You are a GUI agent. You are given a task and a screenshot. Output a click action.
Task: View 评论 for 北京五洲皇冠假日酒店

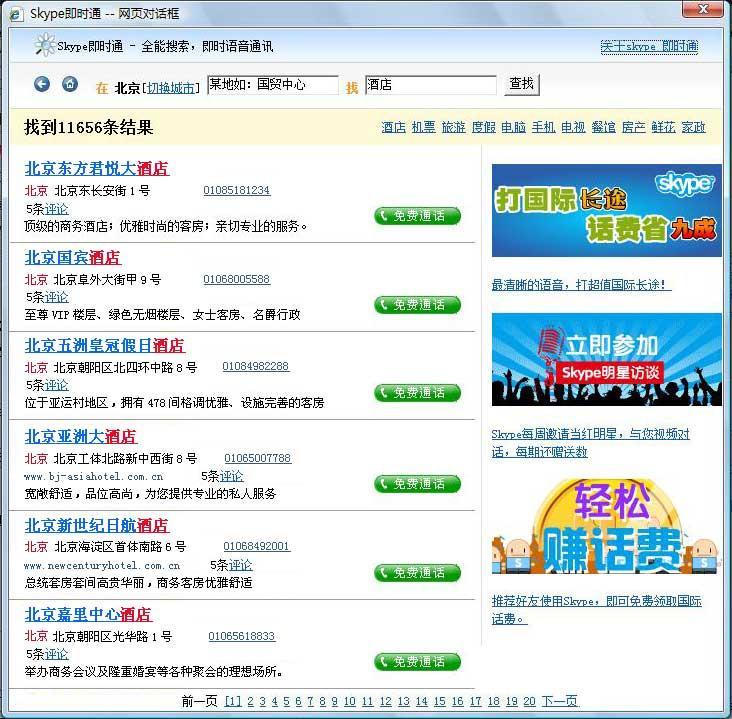[56, 385]
